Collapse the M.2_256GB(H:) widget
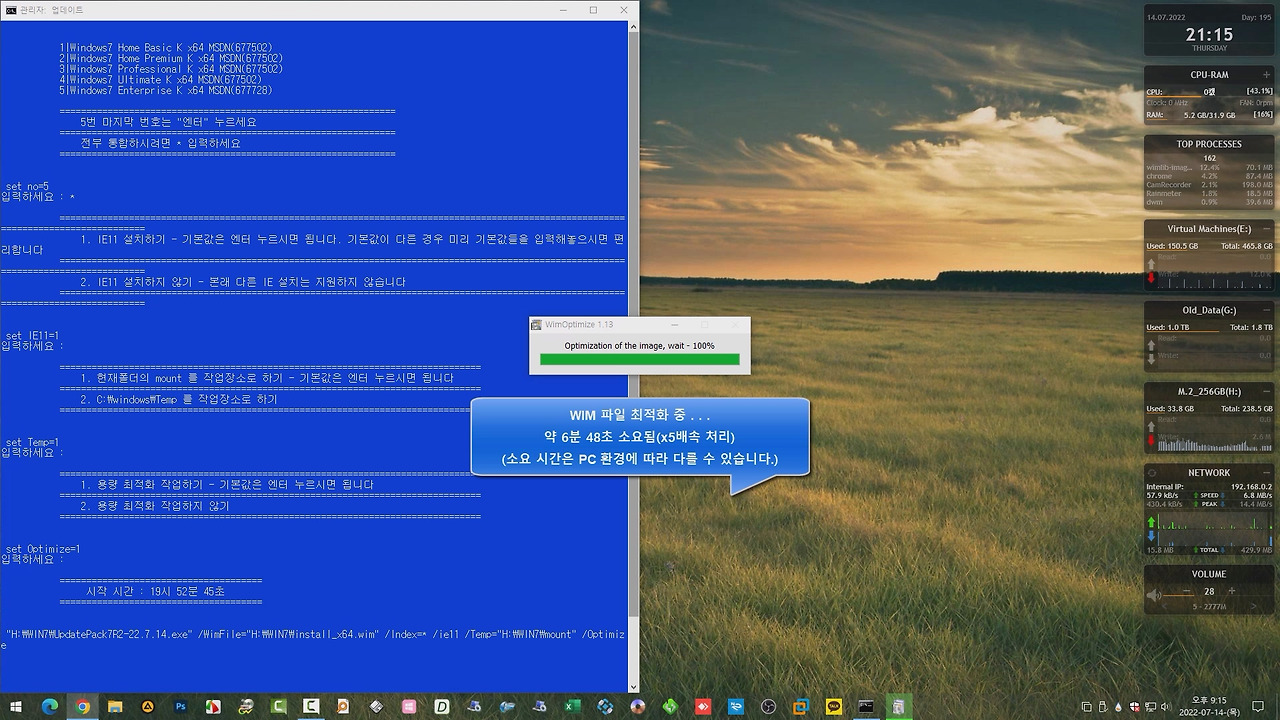The height and width of the screenshot is (720, 1280). pos(1266,391)
